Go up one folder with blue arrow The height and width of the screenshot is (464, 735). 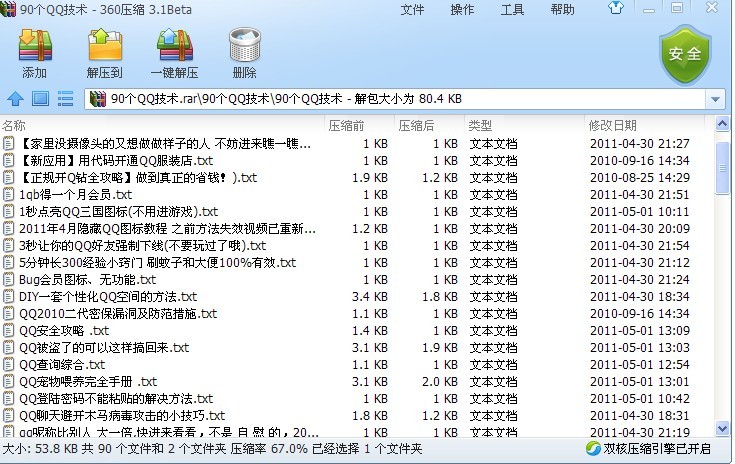tap(15, 99)
